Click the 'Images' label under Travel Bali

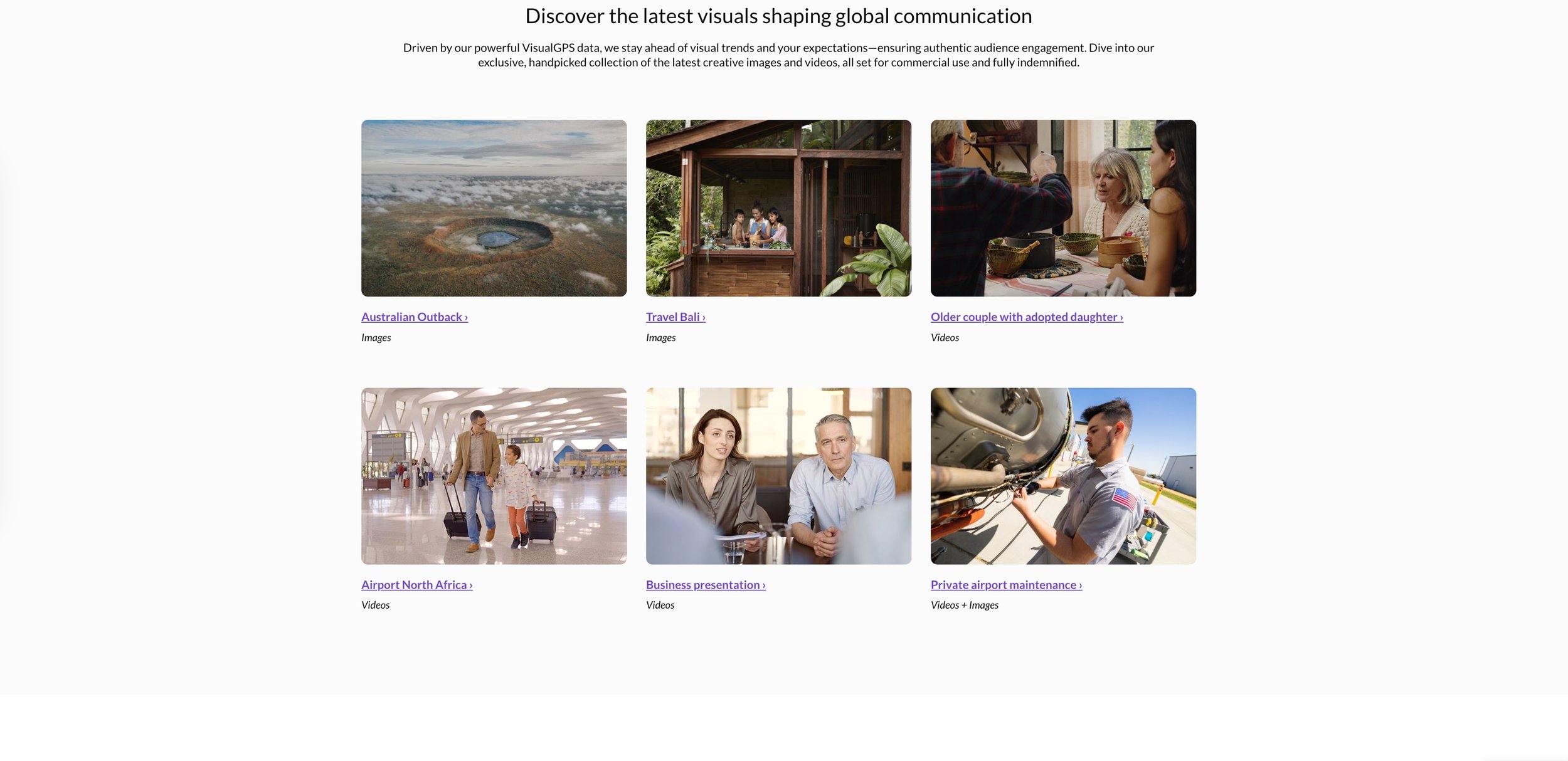click(660, 337)
